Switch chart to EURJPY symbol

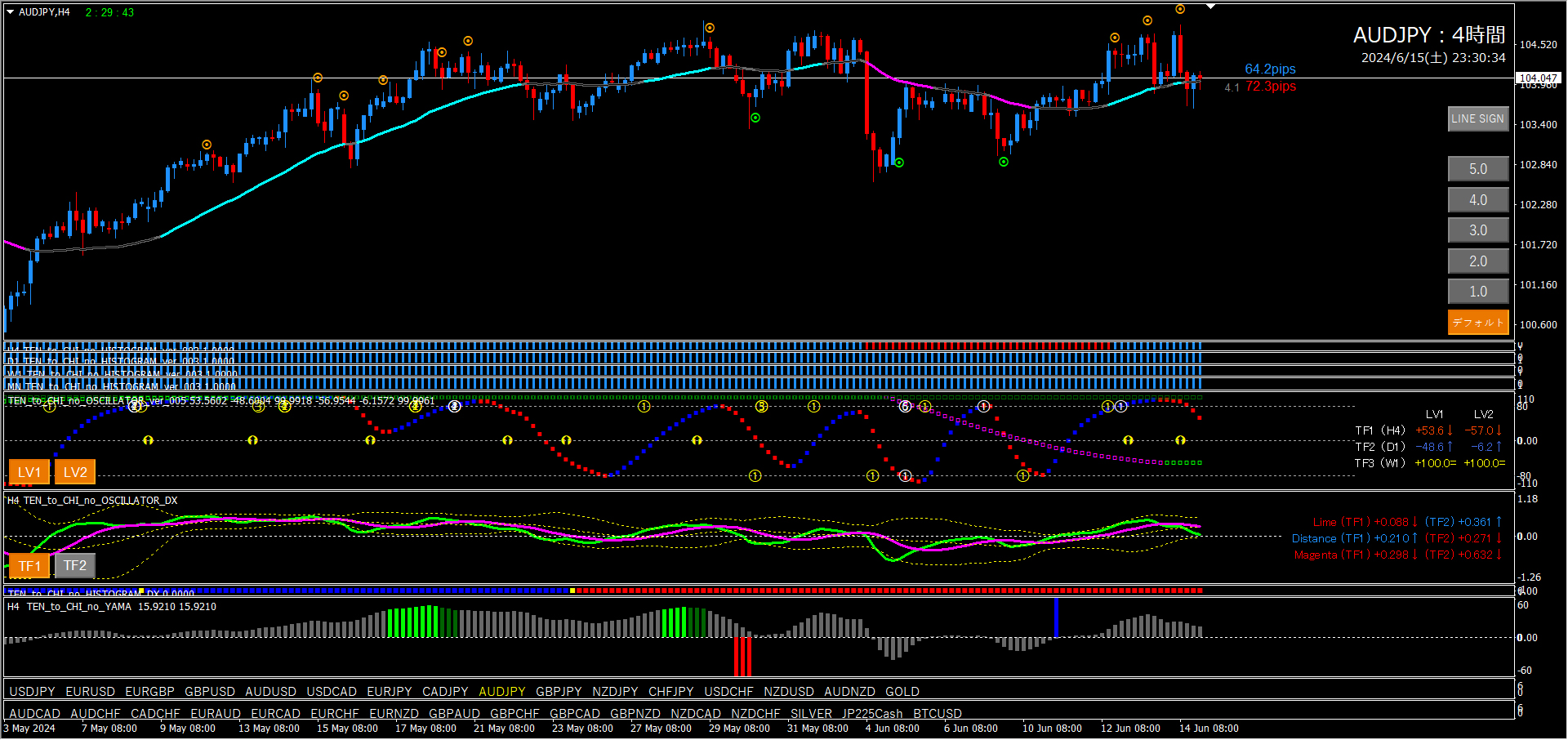[x=390, y=692]
